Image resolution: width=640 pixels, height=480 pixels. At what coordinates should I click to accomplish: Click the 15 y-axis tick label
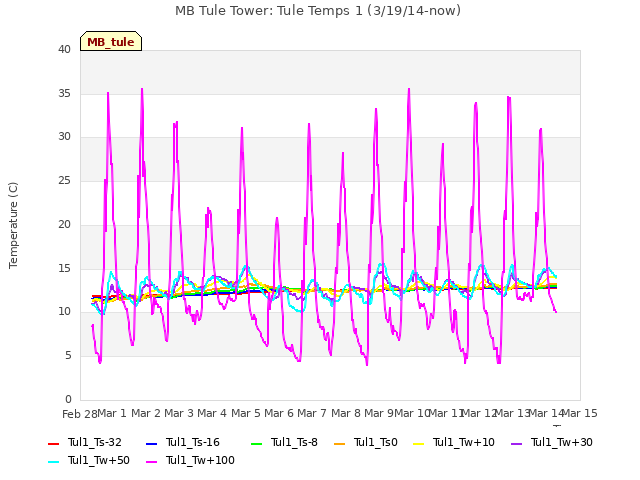coord(64,269)
